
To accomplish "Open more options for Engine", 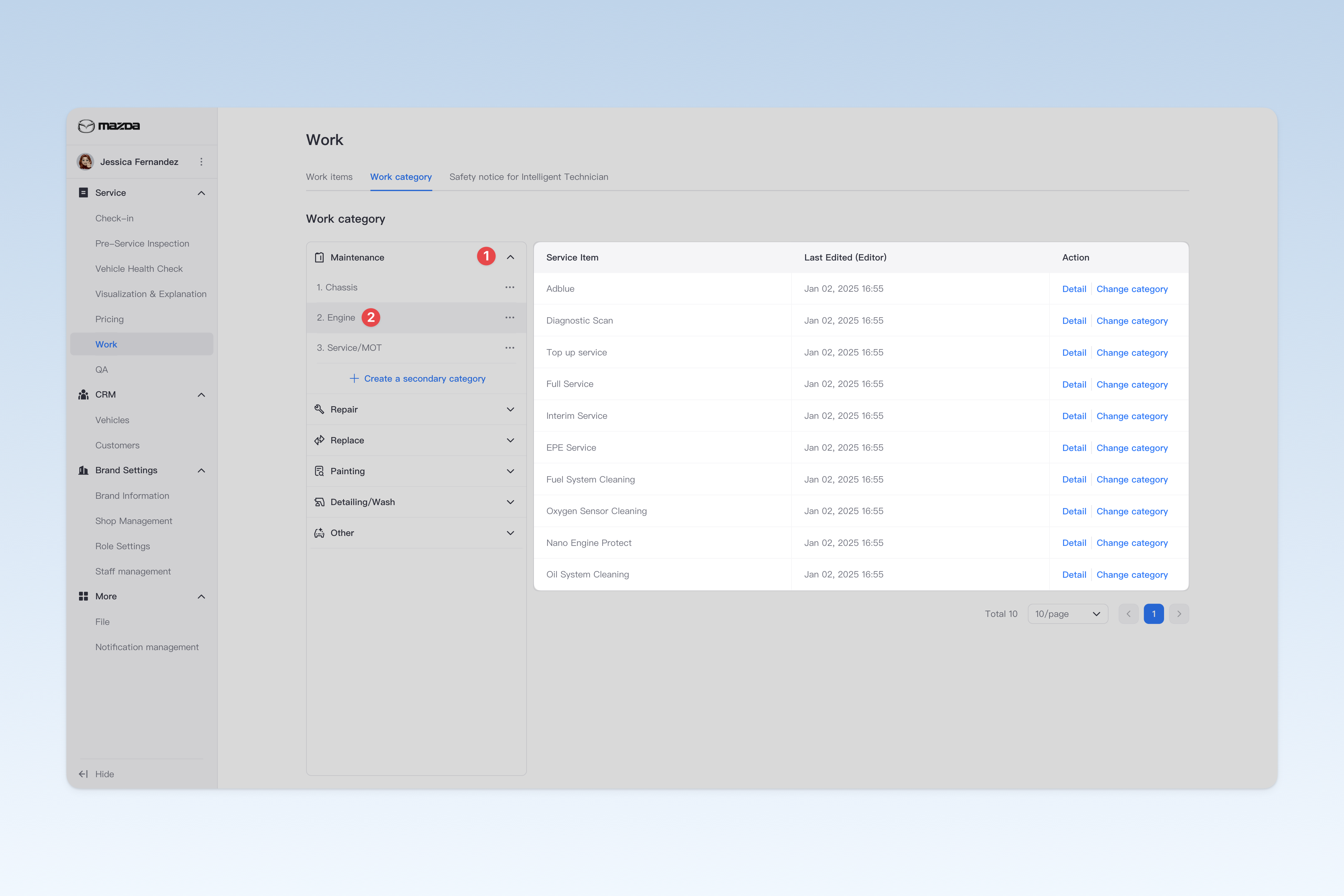I will (509, 318).
